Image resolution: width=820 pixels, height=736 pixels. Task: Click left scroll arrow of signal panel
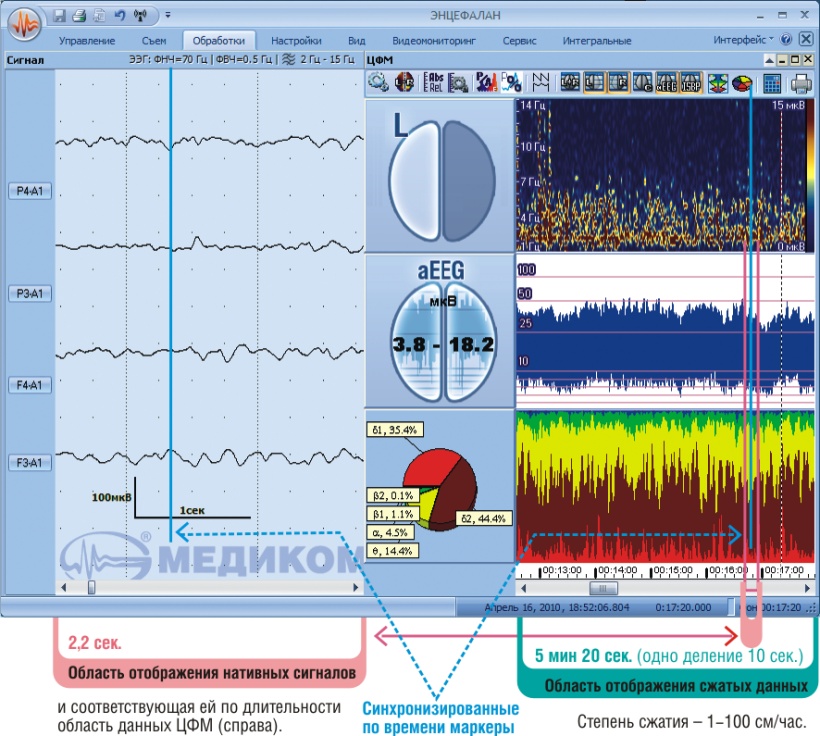point(63,587)
